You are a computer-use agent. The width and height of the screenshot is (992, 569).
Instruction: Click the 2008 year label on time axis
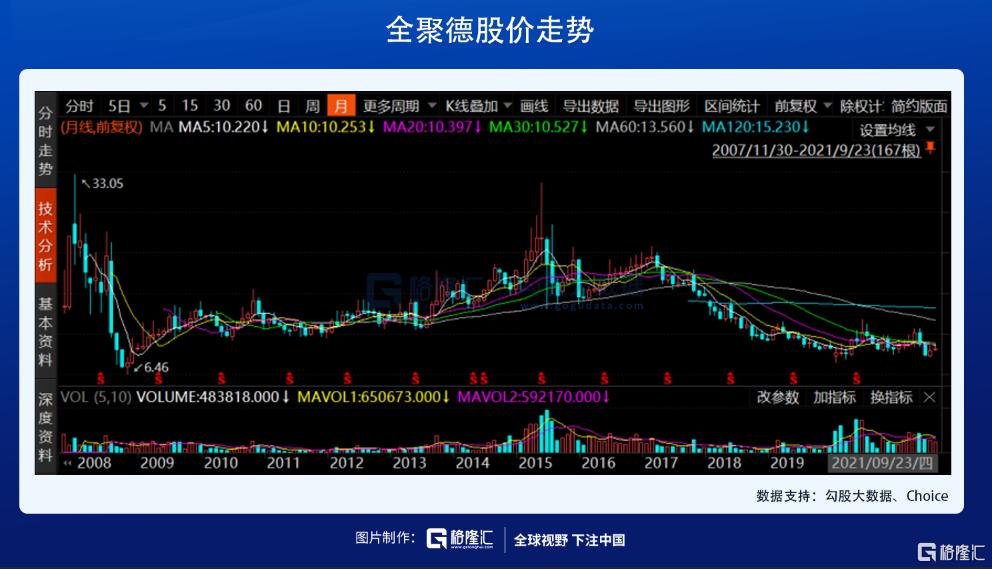(94, 463)
